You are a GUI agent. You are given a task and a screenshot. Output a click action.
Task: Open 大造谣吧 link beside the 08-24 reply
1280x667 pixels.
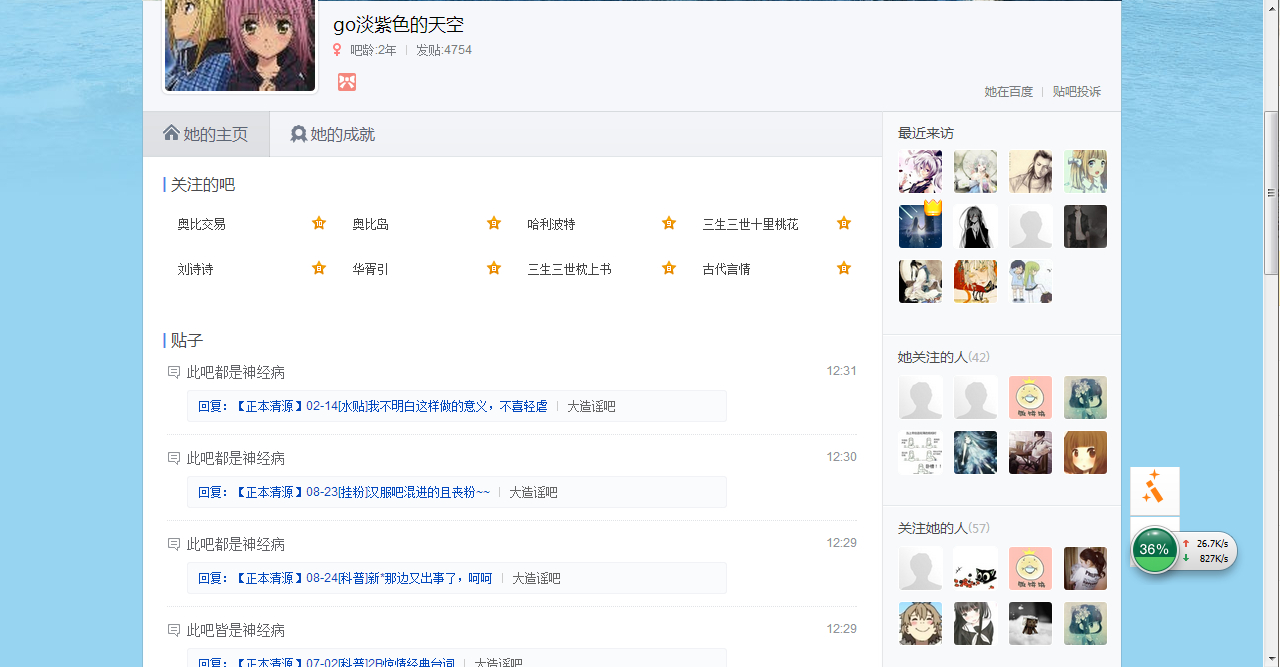536,578
